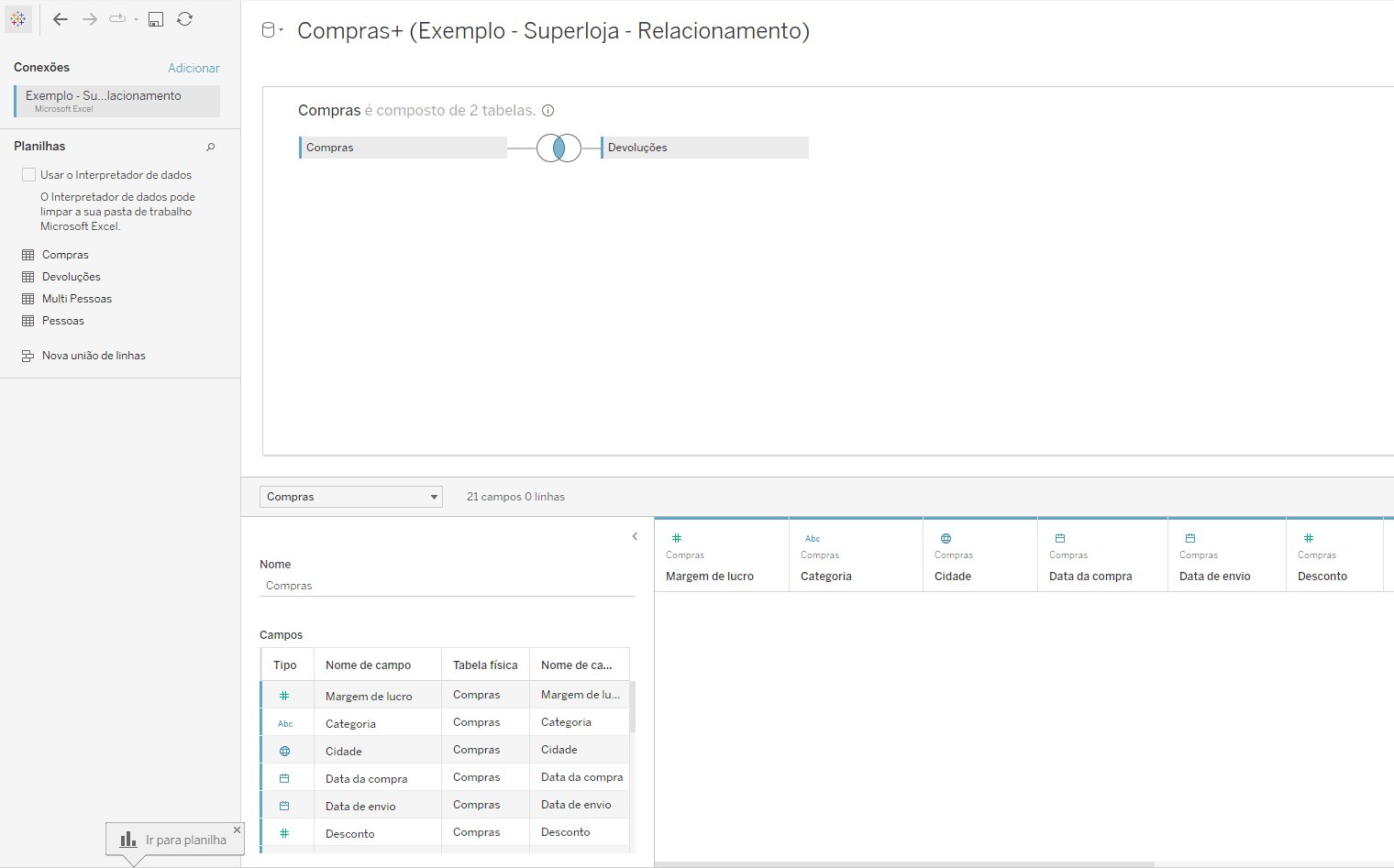Click the calendar type icon for Data da compra row
This screenshot has width=1394, height=868.
pos(284,778)
